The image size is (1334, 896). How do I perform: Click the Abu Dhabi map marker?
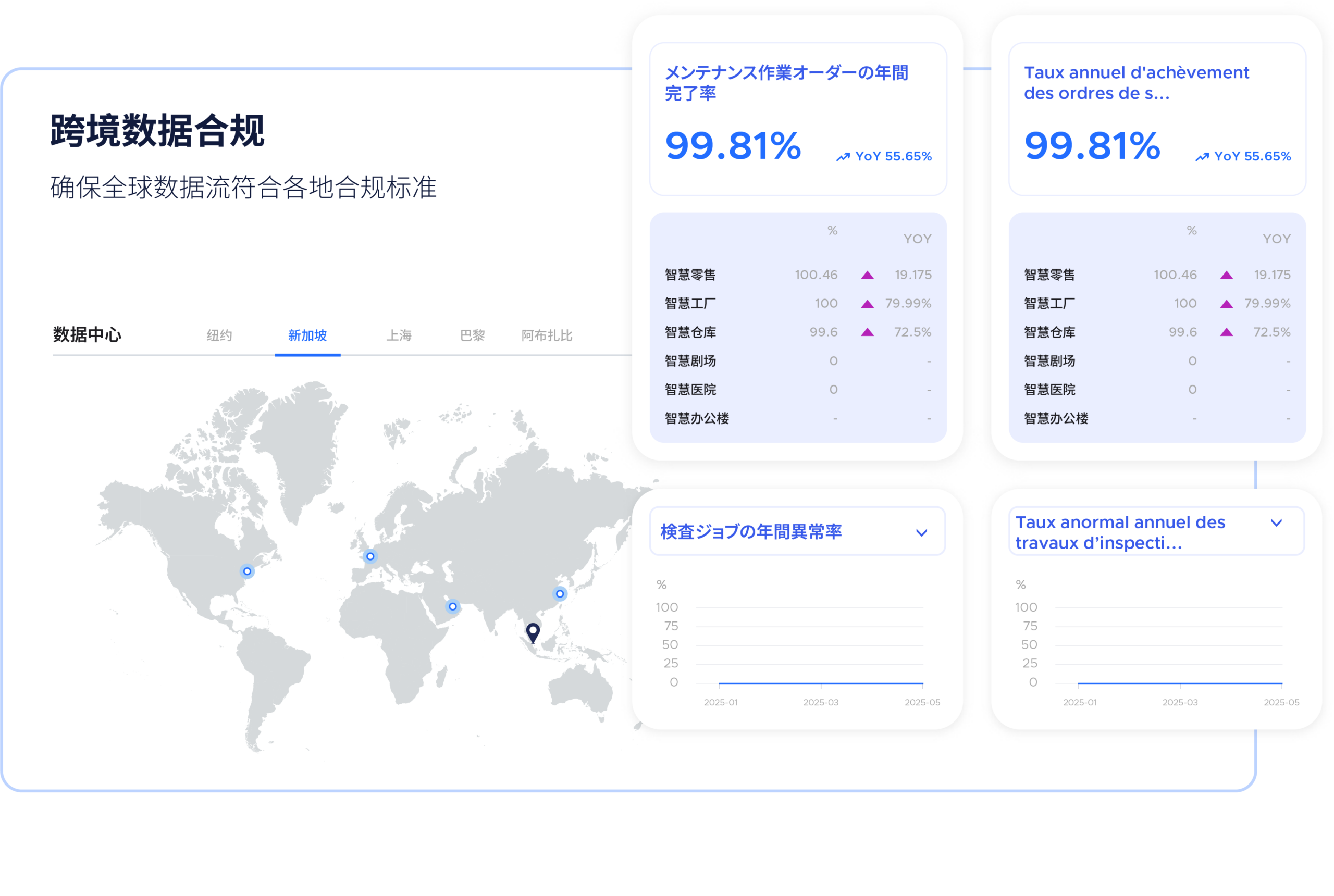[x=453, y=606]
